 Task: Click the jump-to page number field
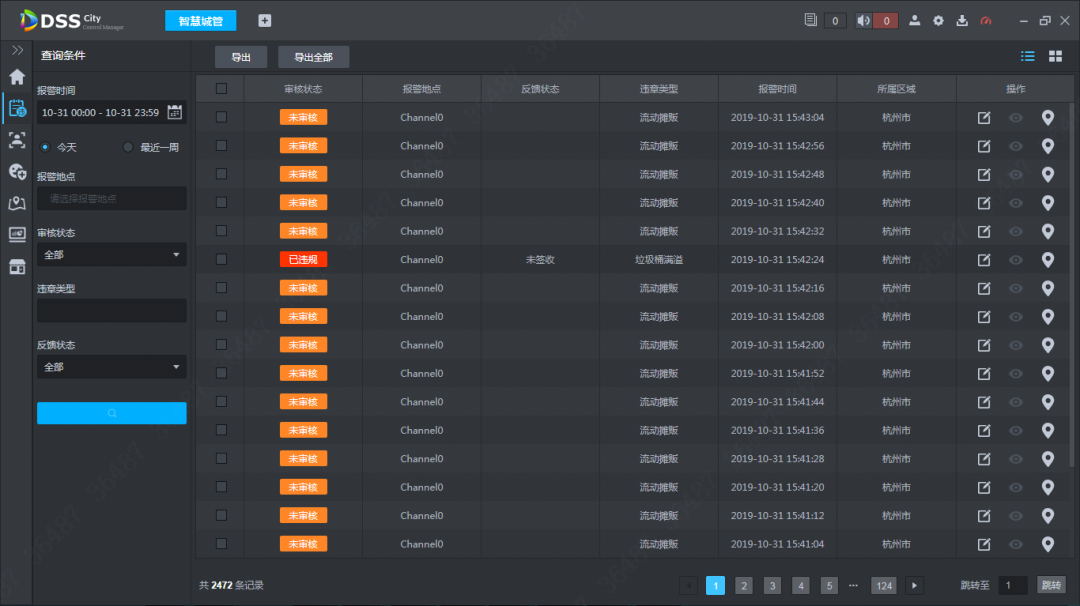[x=1012, y=585]
